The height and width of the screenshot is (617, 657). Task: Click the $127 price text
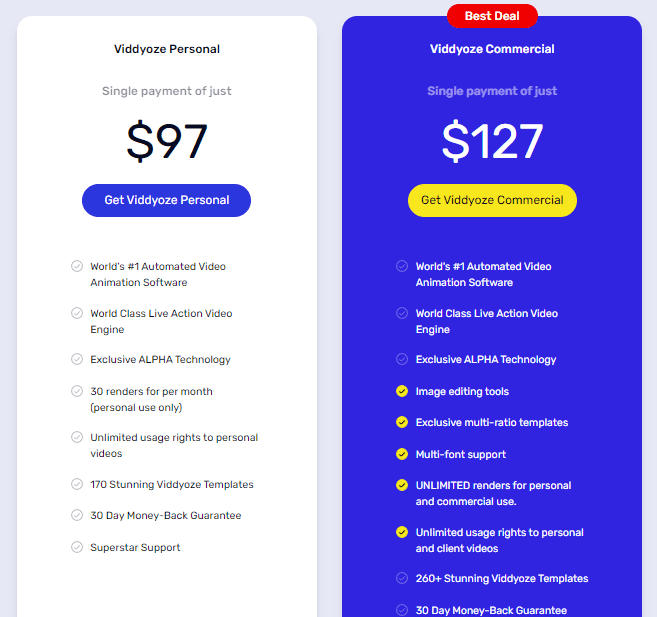pyautogui.click(x=492, y=141)
